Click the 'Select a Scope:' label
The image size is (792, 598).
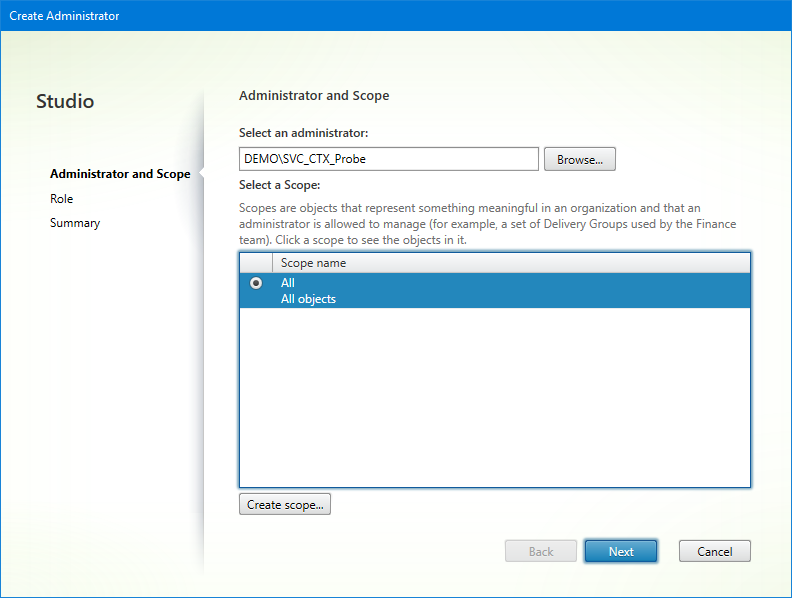279,185
